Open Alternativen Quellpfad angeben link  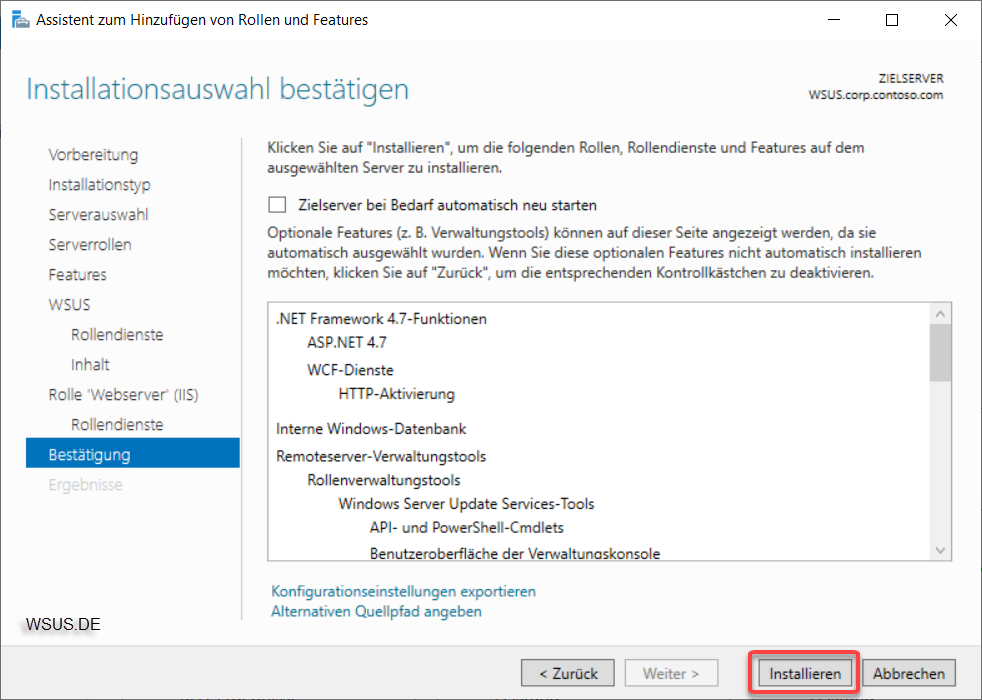[376, 611]
